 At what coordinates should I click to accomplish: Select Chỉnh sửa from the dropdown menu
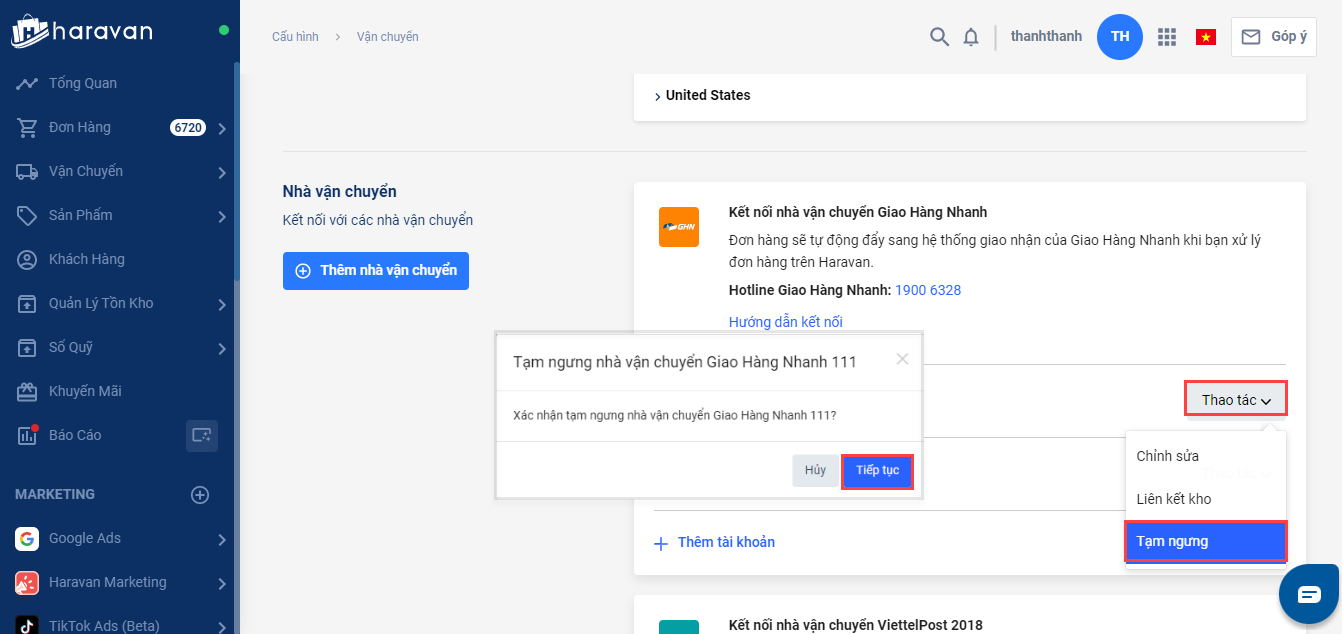1167,456
